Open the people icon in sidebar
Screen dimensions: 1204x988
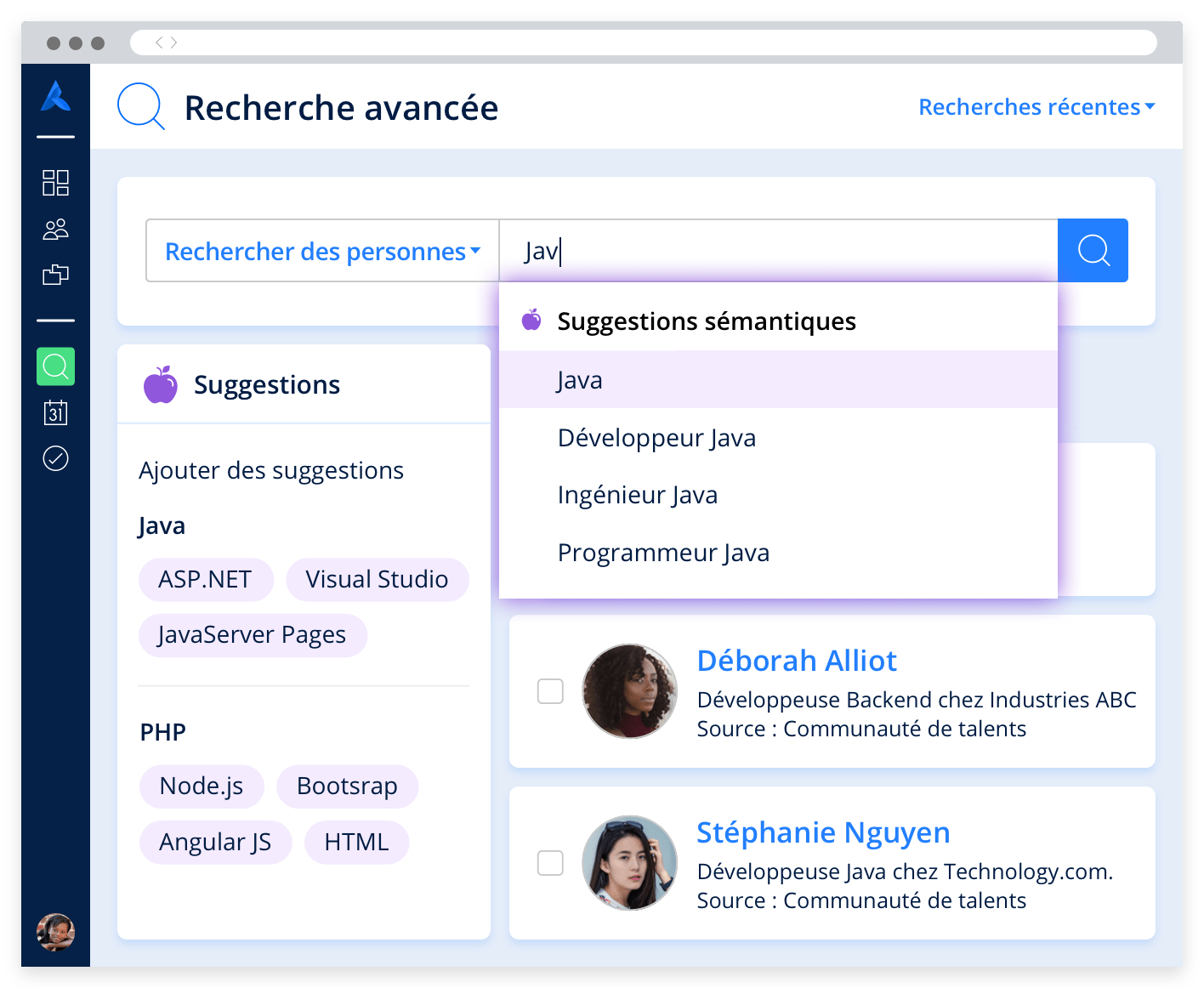click(x=55, y=230)
